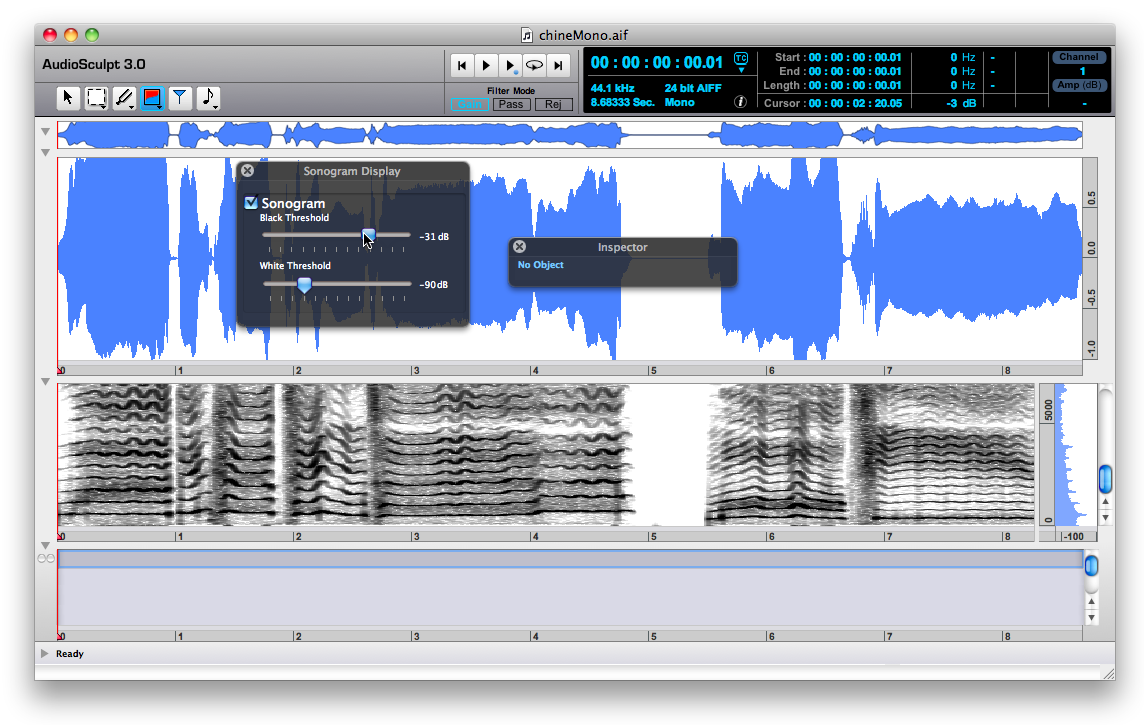Uncheck the Sonogram checkbox
1144x725 pixels.
pyautogui.click(x=251, y=203)
